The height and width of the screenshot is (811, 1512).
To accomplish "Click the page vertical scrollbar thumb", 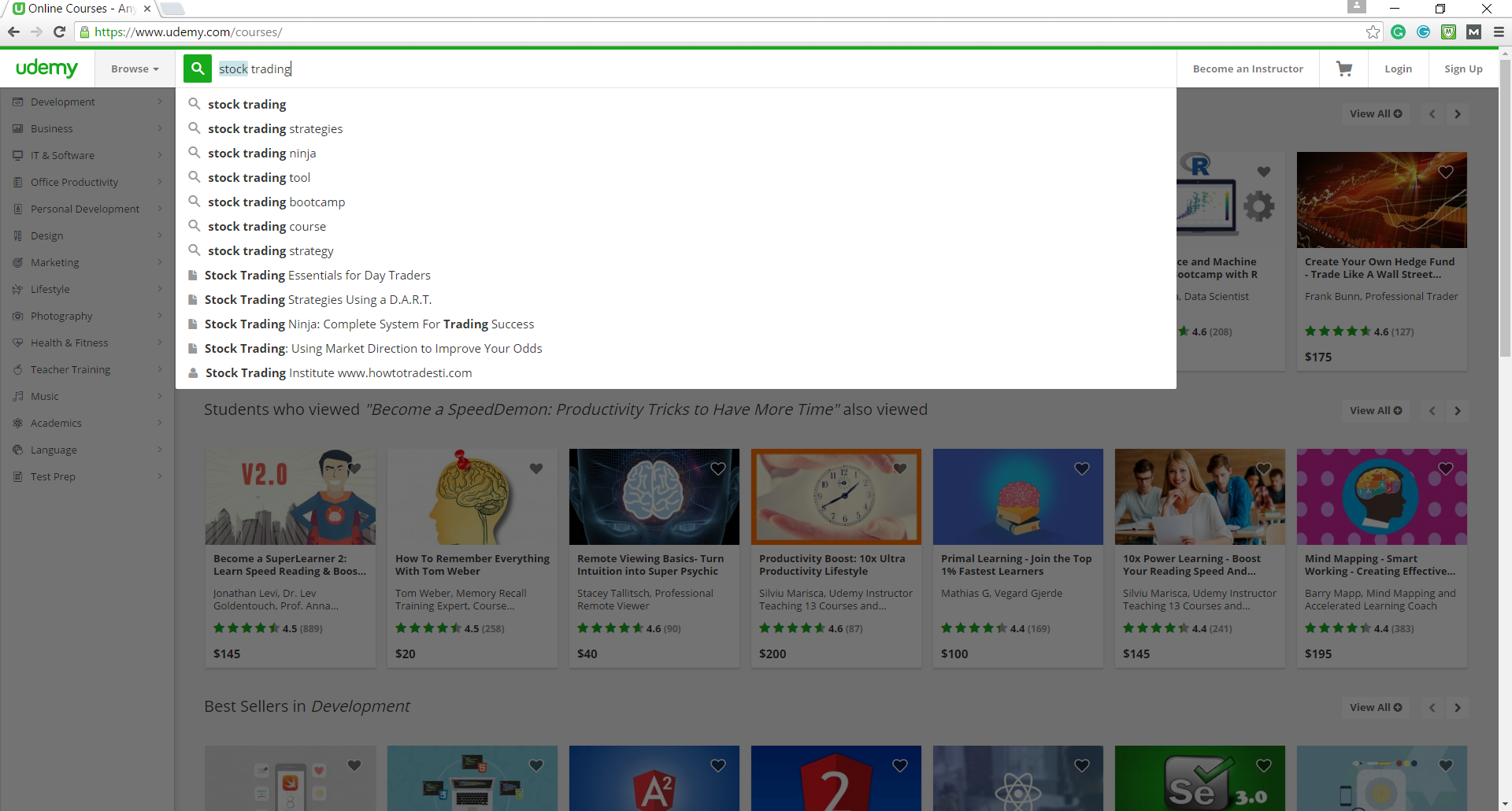I will click(1505, 209).
